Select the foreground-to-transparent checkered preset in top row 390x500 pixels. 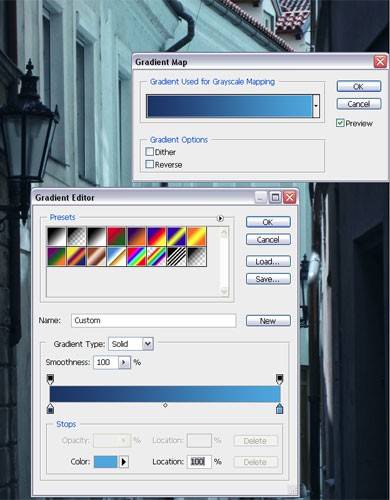click(x=77, y=236)
